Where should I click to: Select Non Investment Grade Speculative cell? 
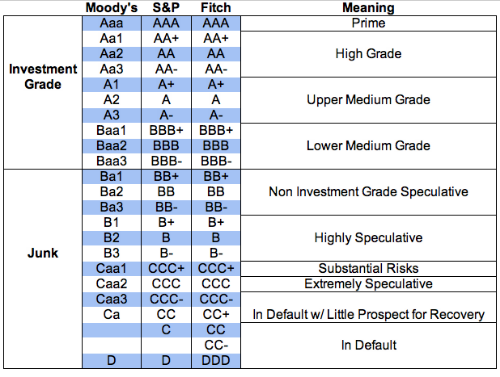click(x=368, y=192)
